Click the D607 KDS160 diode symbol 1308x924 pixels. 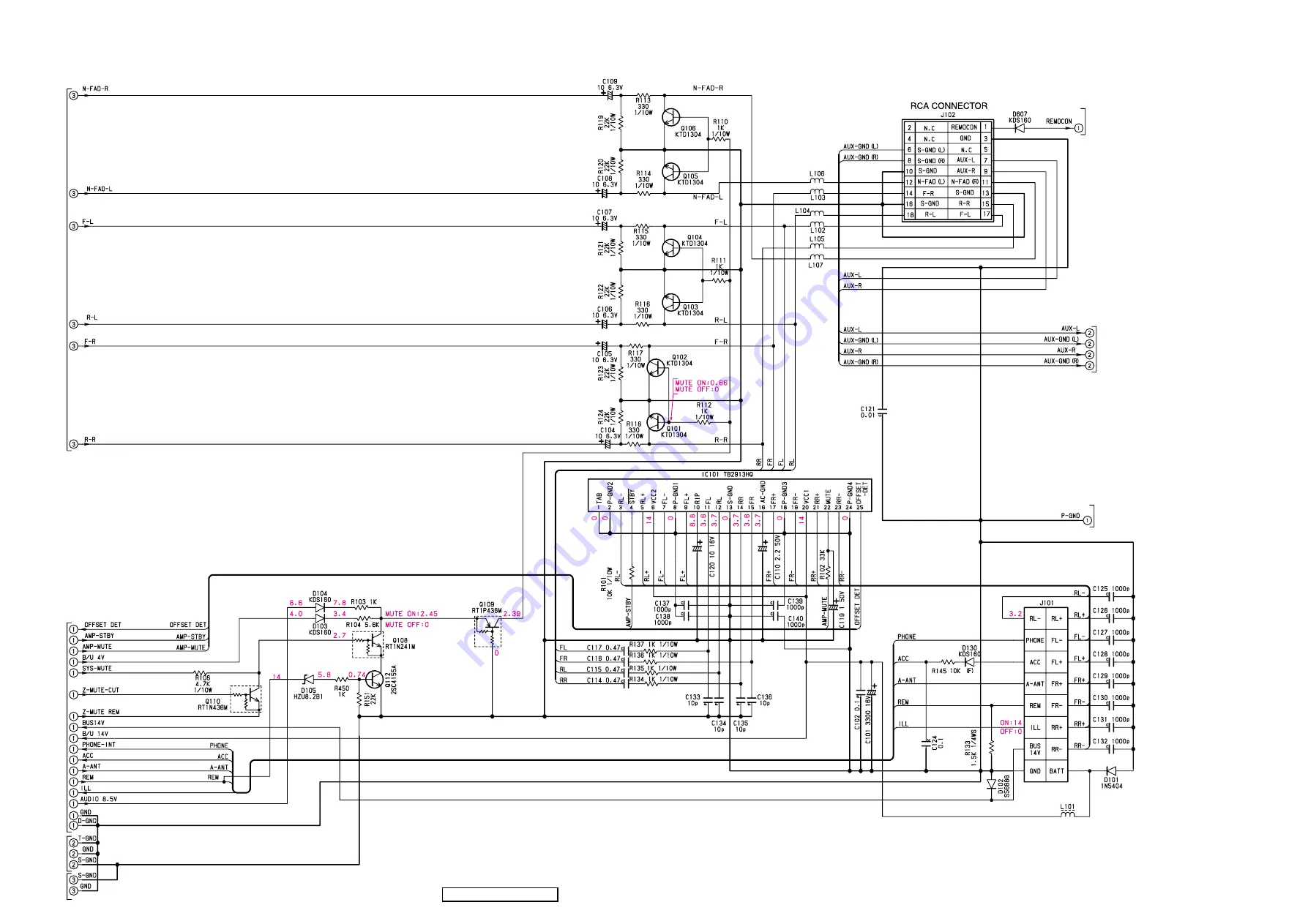(1020, 128)
